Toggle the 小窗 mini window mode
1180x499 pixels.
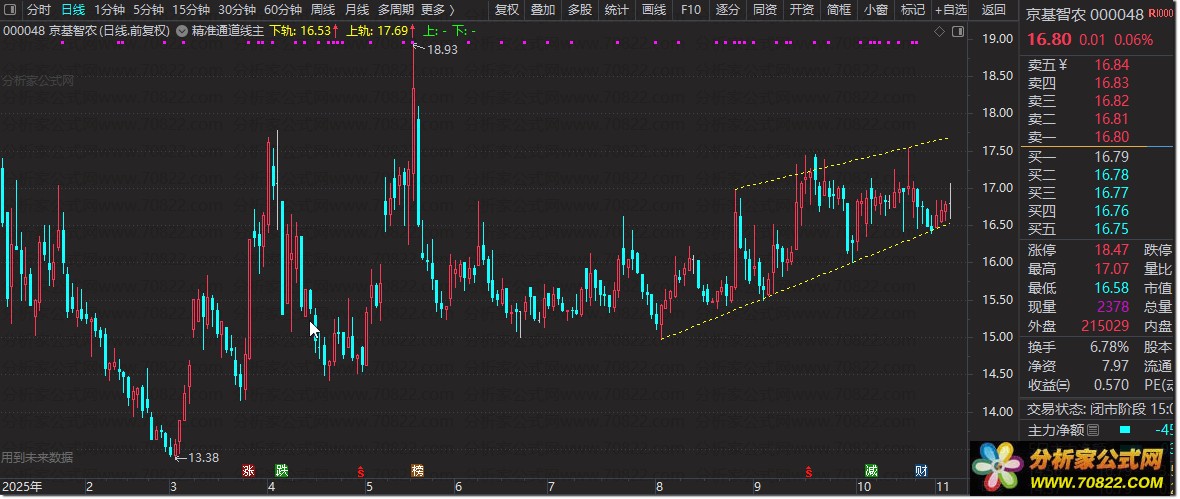(x=875, y=10)
